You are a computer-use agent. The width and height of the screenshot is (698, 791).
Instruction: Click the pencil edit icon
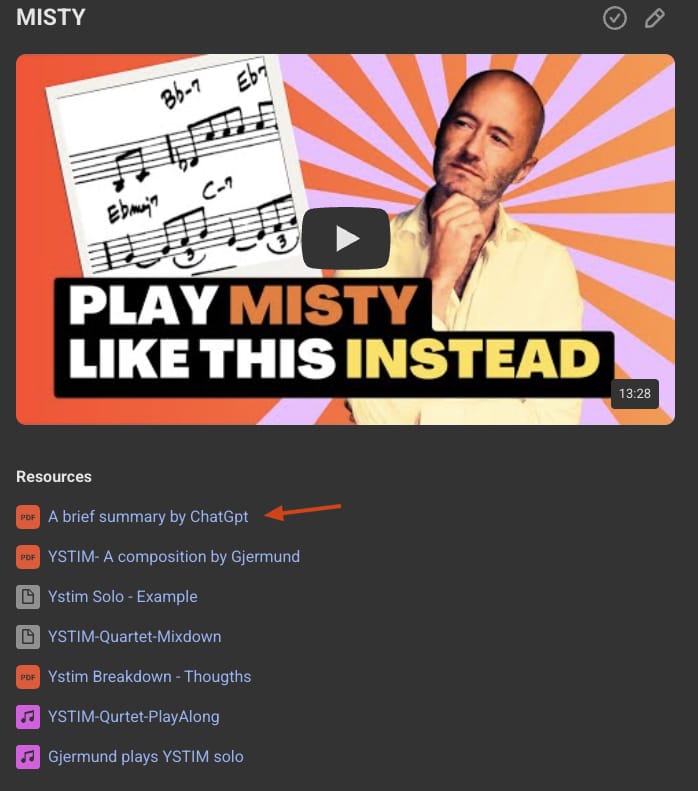point(655,18)
